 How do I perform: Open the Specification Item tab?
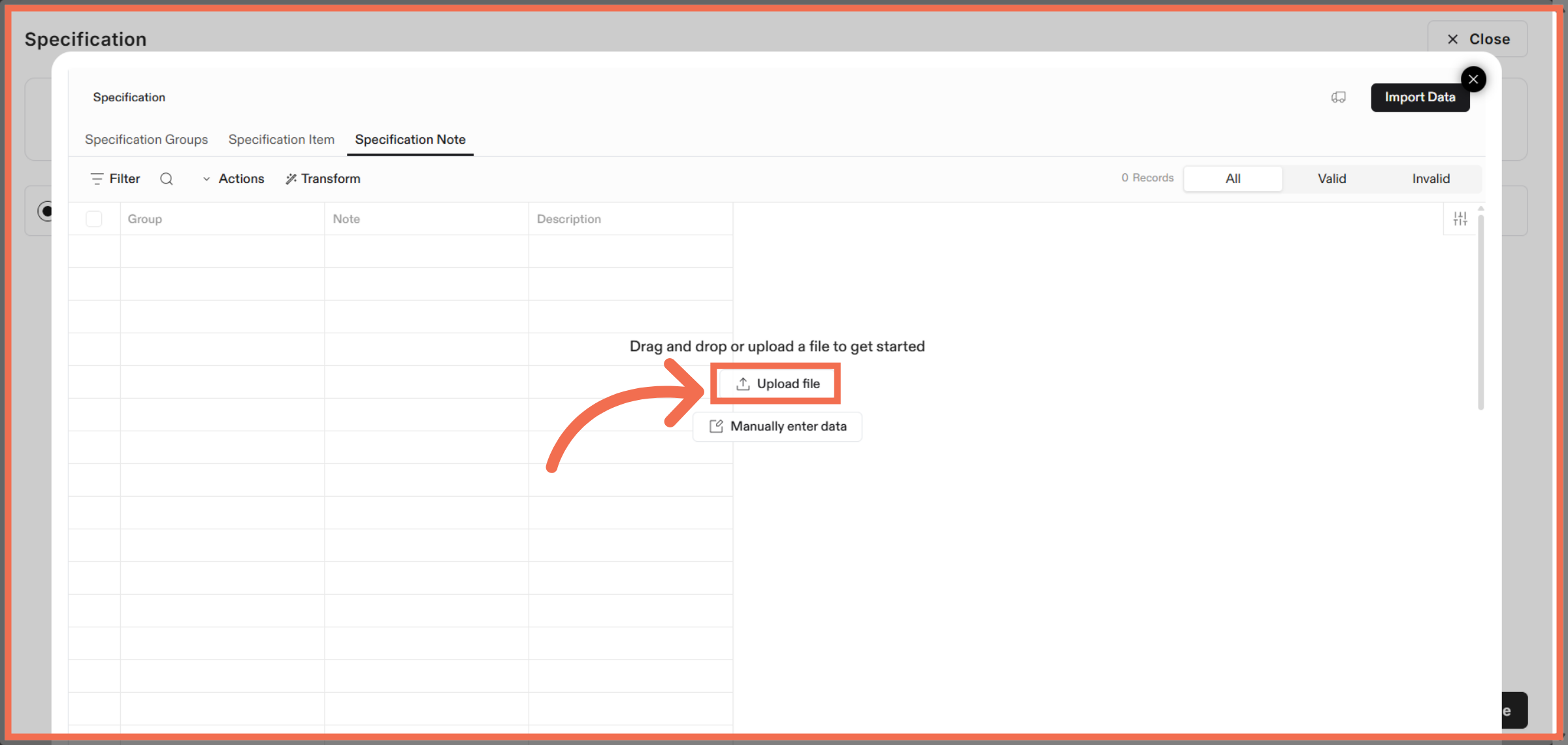[282, 139]
